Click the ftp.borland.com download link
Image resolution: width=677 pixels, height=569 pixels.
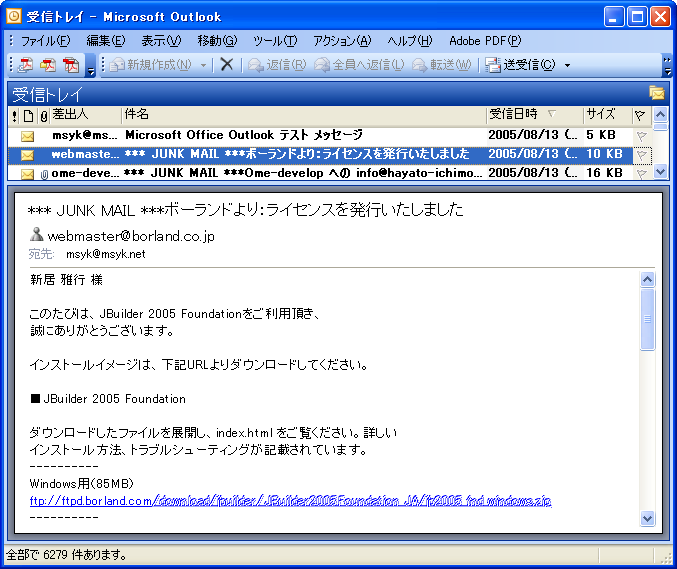(x=290, y=500)
